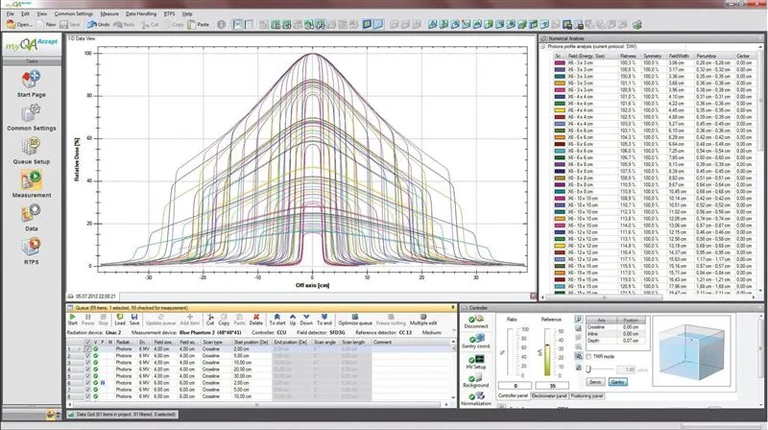768x430 pixels.
Task: Save the queue with the Save icon
Action: (134, 320)
